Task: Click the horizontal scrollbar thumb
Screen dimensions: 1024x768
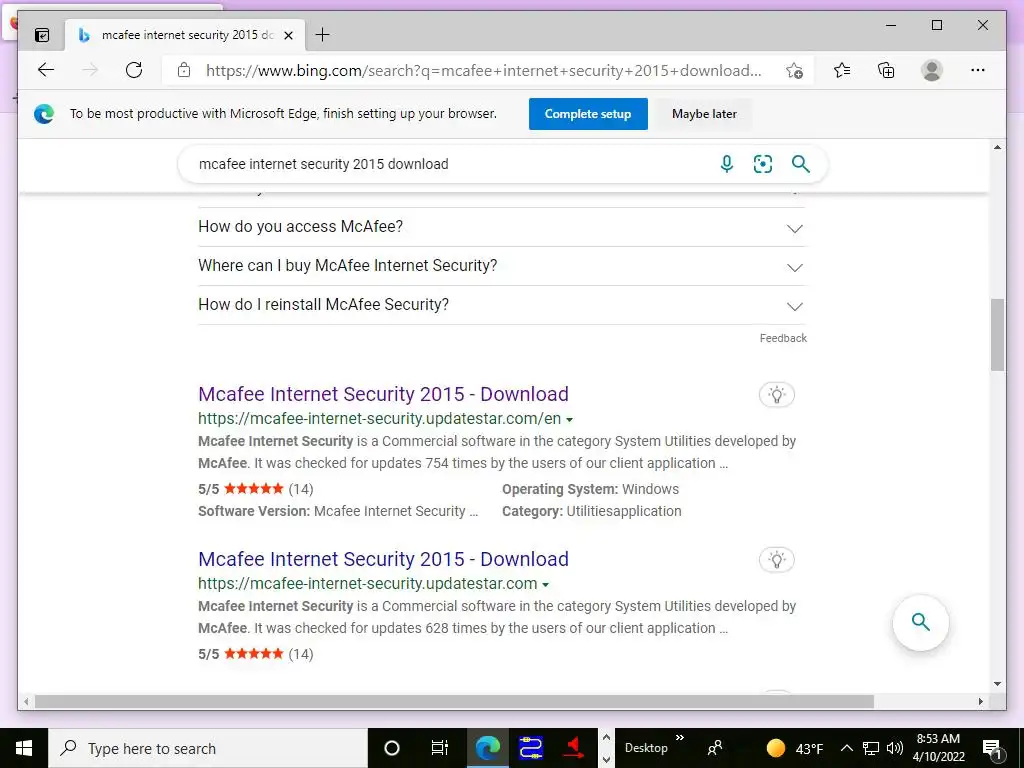Action: [x=454, y=701]
